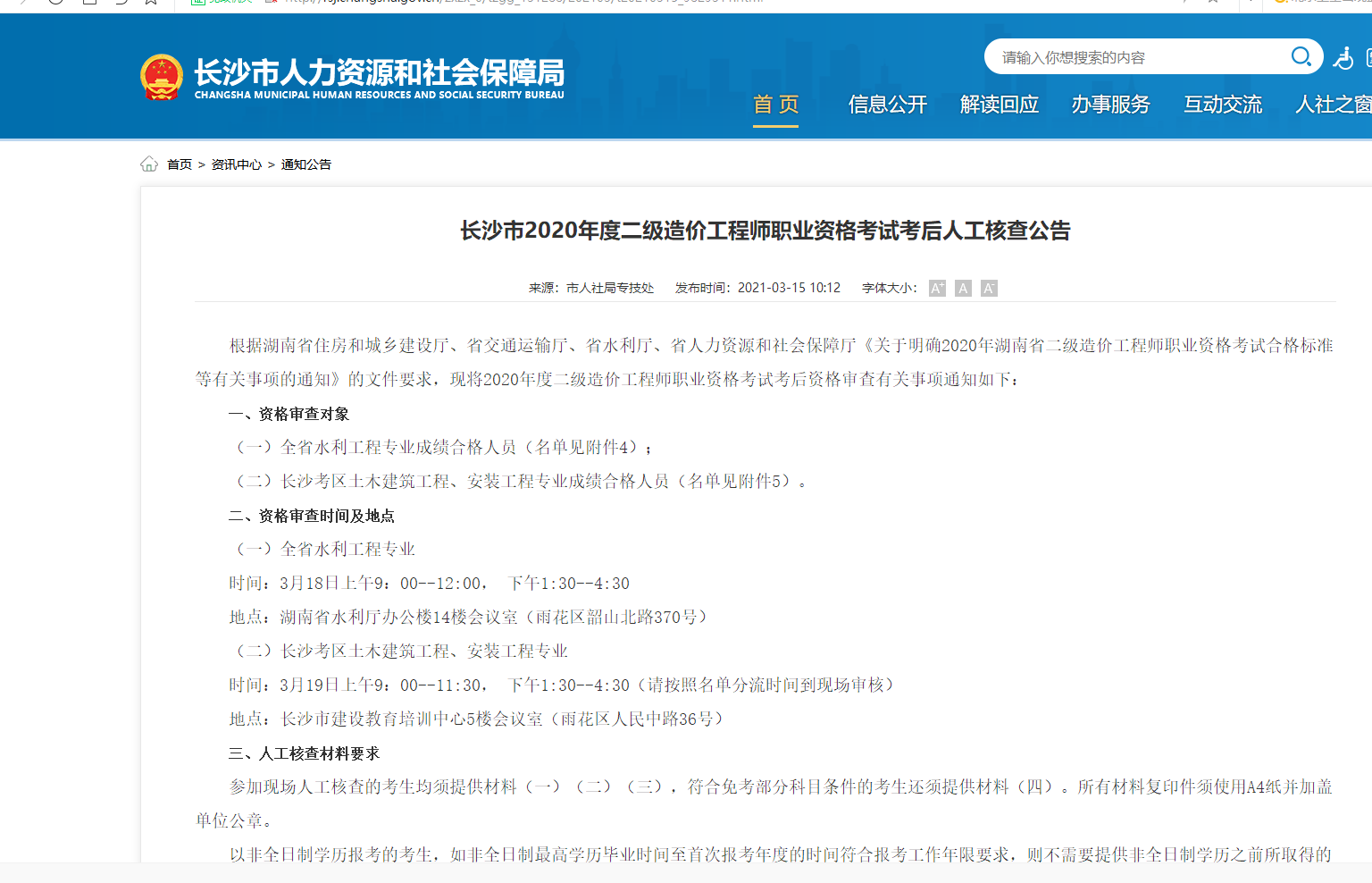Click the 市人社局专技处 source text
The height and width of the screenshot is (883, 1372).
(x=610, y=288)
